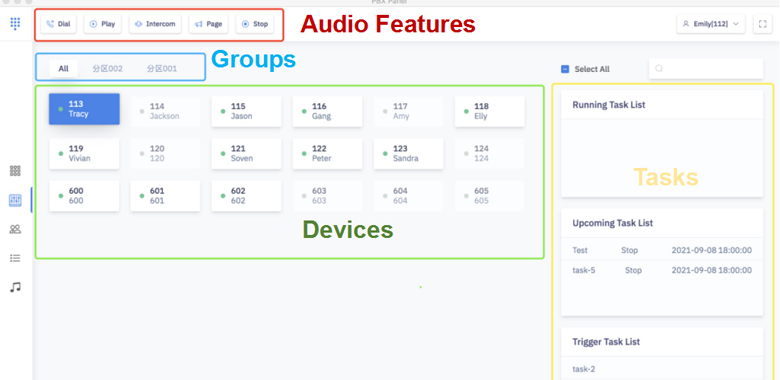Toggle the fullscreen icon button
This screenshot has width=780, height=380.
[763, 24]
